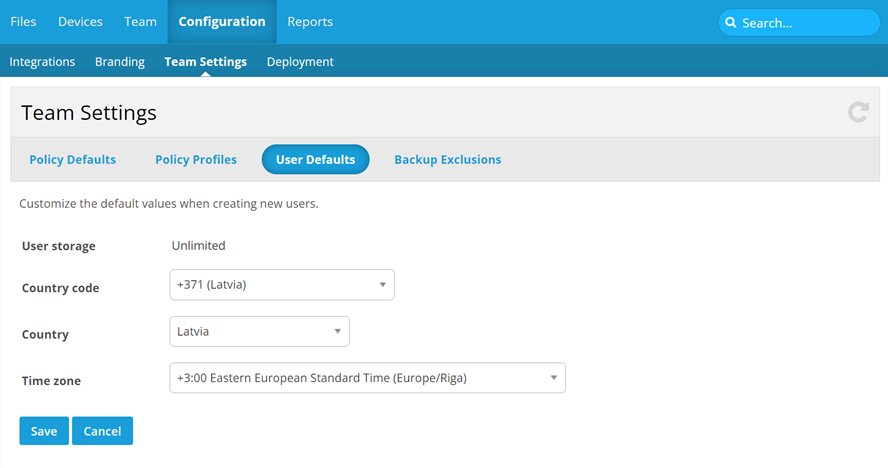Image resolution: width=888 pixels, height=468 pixels.
Task: Open the Branding sub-menu
Action: pyautogui.click(x=120, y=61)
